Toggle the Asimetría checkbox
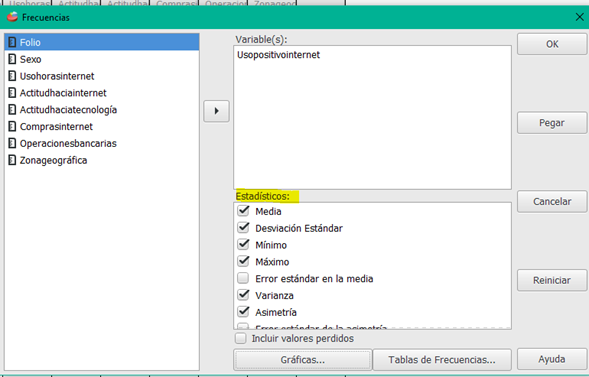 (x=243, y=312)
